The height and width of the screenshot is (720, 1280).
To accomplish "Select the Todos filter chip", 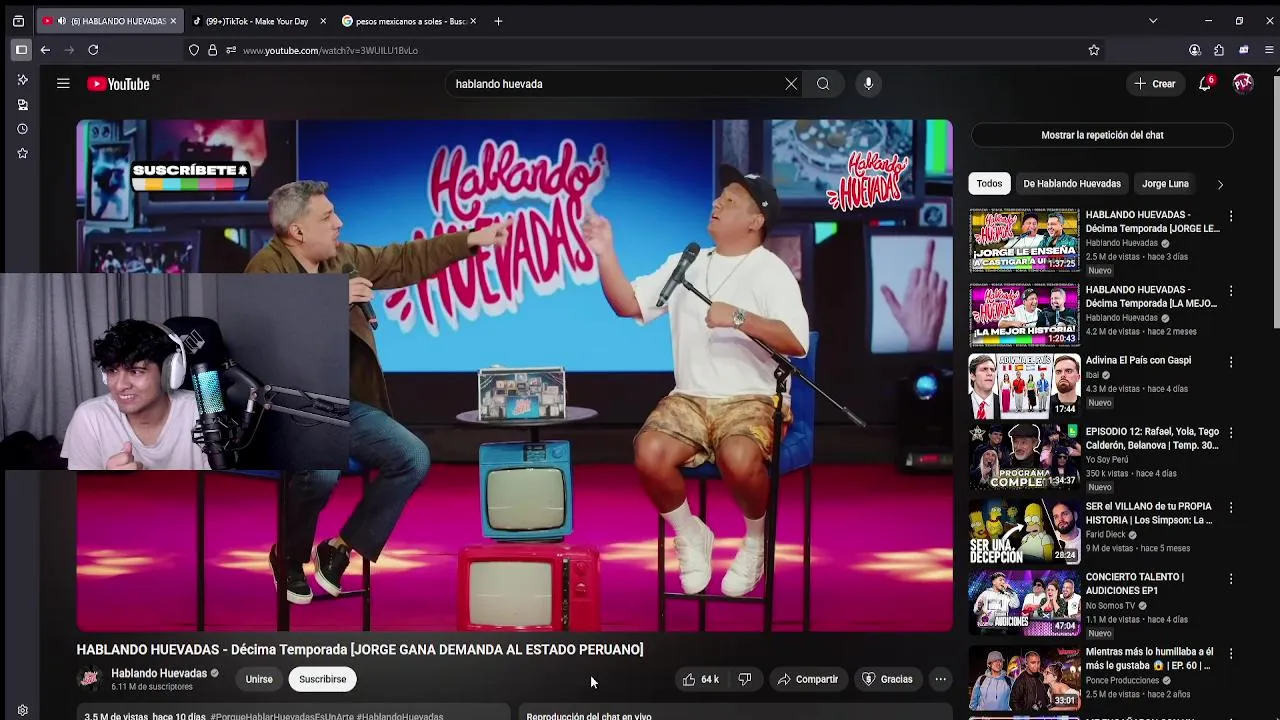I will (989, 184).
